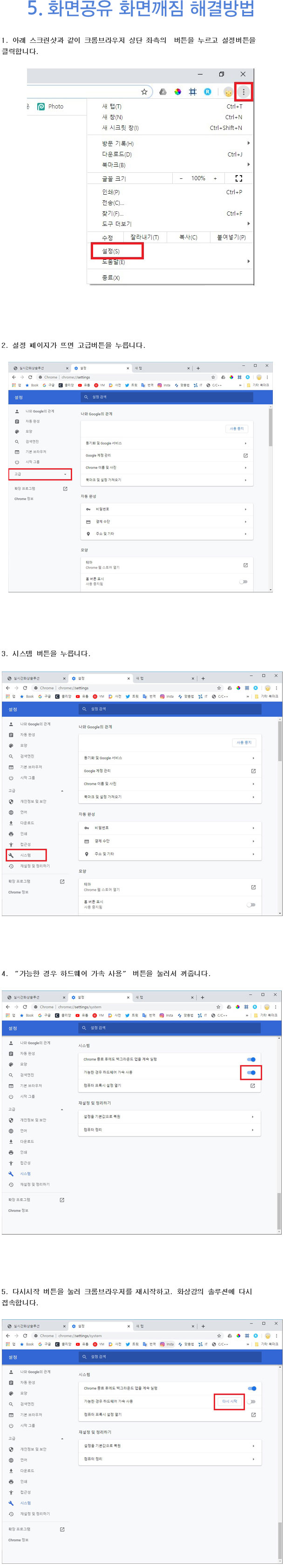Viewport: 284px width, 1568px height.
Task: Open 확장 프로그램 link in step 2 sidebar
Action: coord(40,488)
